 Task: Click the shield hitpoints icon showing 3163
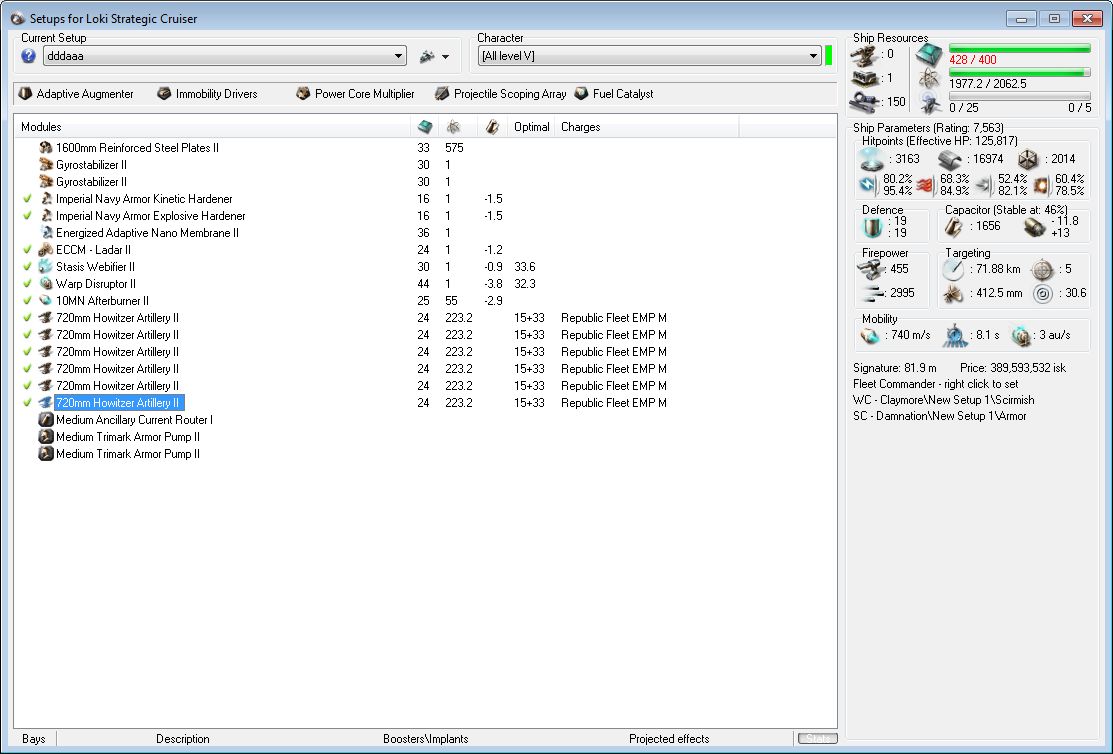point(872,160)
